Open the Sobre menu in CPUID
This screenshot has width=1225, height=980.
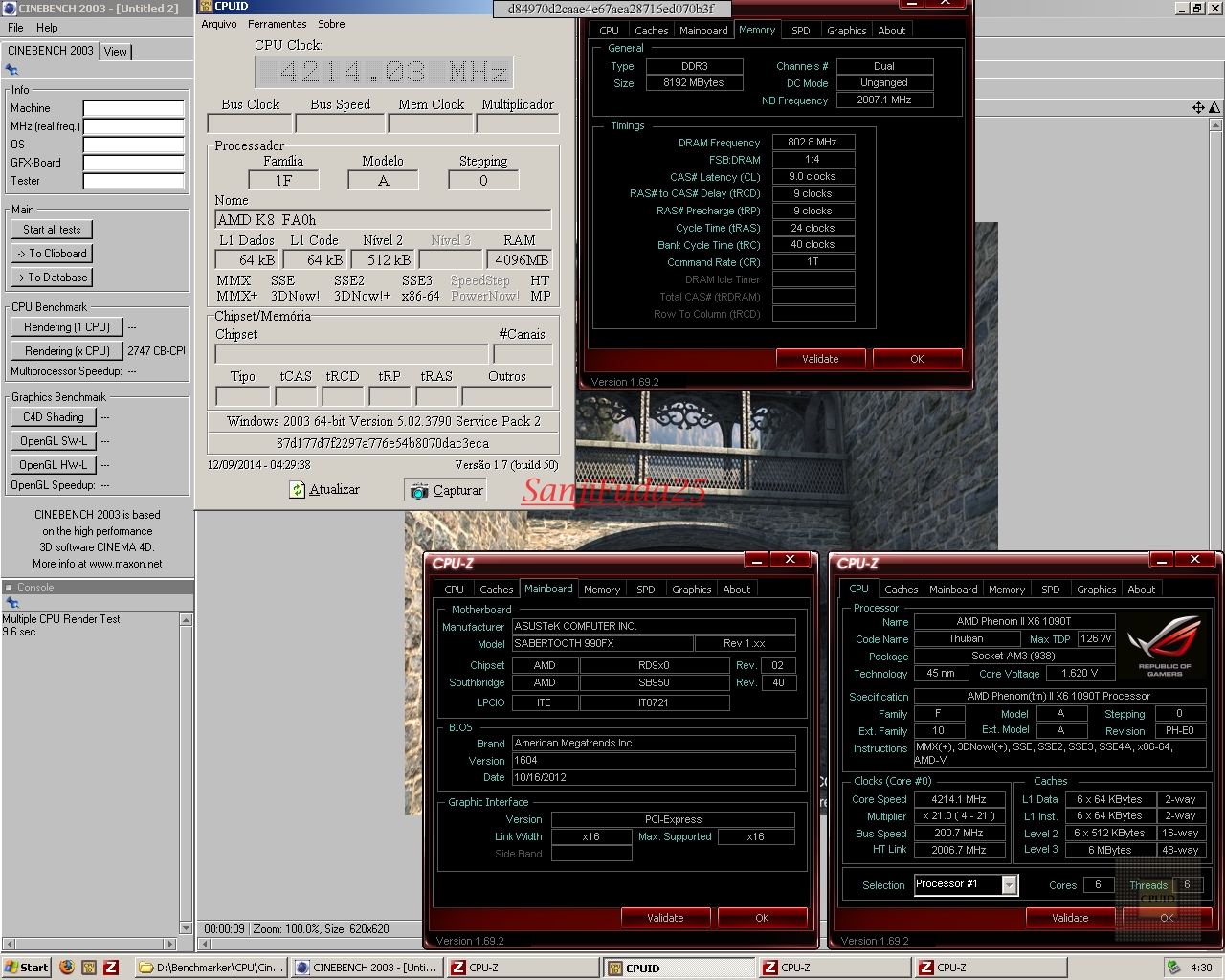pos(331,24)
